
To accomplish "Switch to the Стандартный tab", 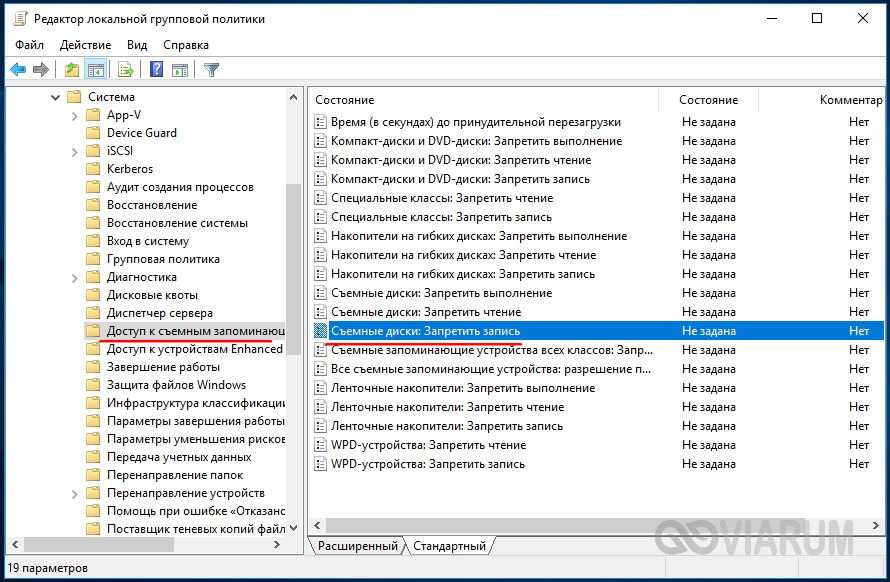I will [x=450, y=546].
